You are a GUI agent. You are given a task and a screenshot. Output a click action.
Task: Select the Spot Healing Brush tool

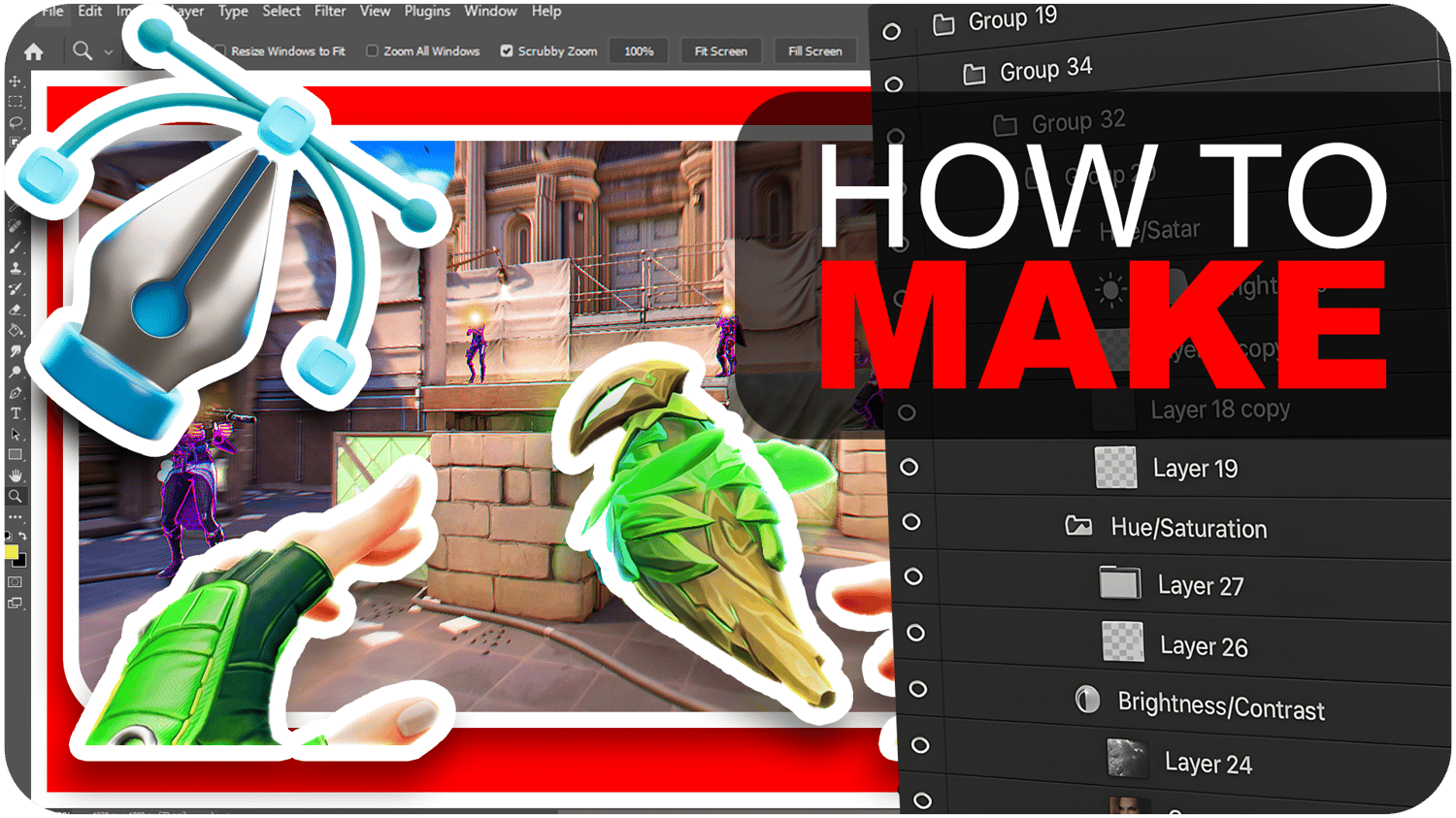click(16, 226)
